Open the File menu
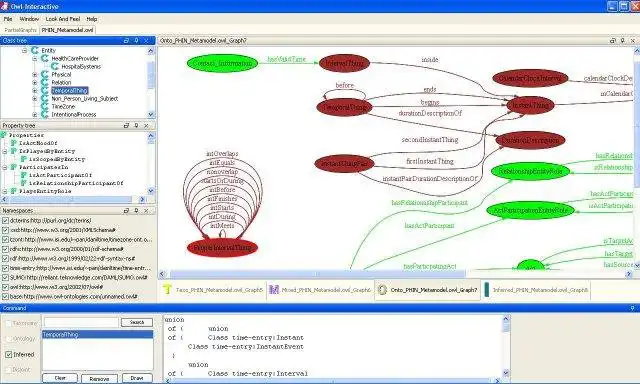The height and width of the screenshot is (384, 640). 8,19
